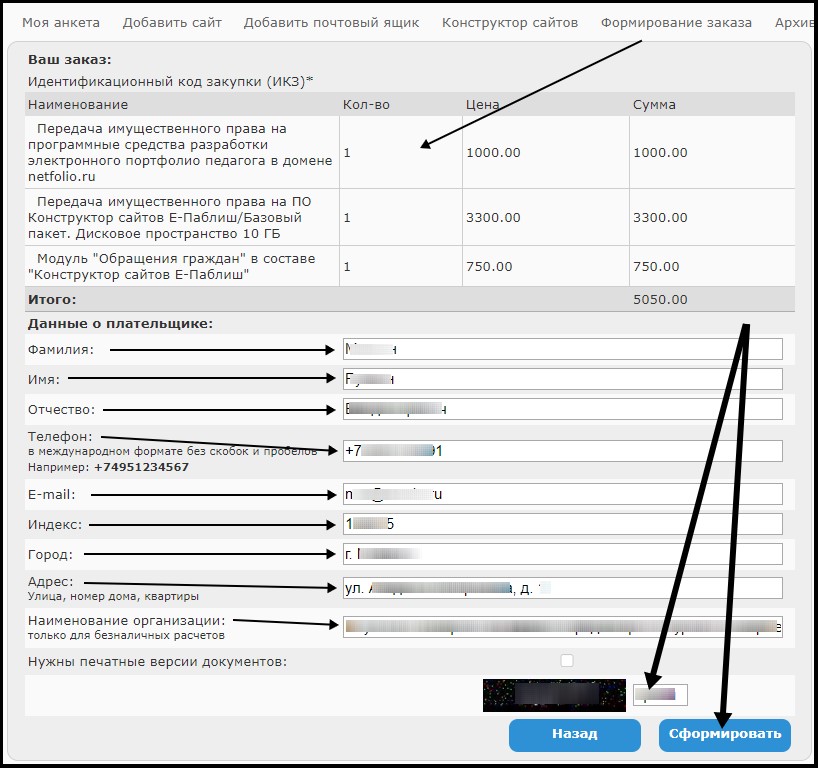Switch to Конструктор сайтов tab

click(x=509, y=22)
